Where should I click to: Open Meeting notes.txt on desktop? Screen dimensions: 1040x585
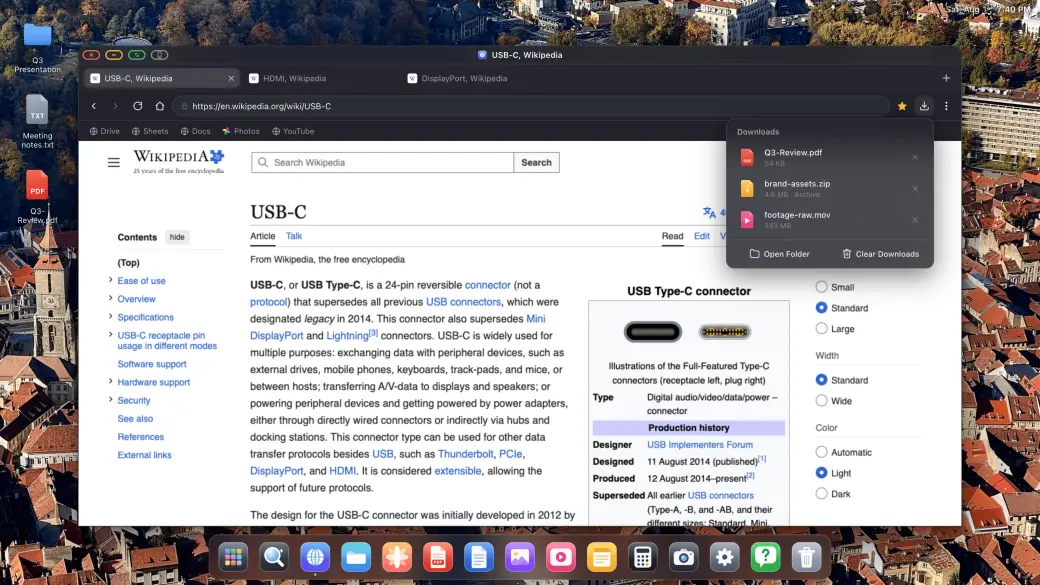pyautogui.click(x=37, y=122)
